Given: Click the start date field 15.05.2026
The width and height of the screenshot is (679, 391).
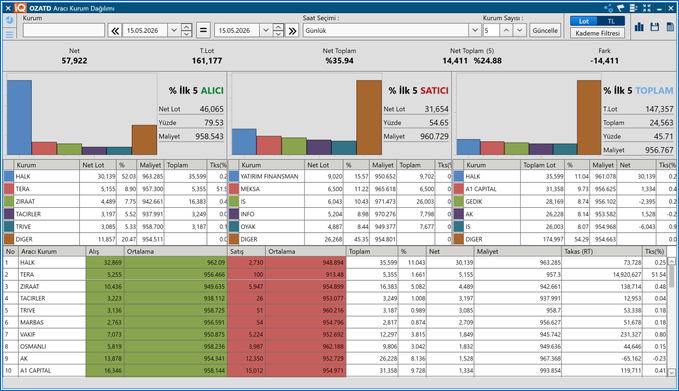Looking at the screenshot, I should (146, 30).
